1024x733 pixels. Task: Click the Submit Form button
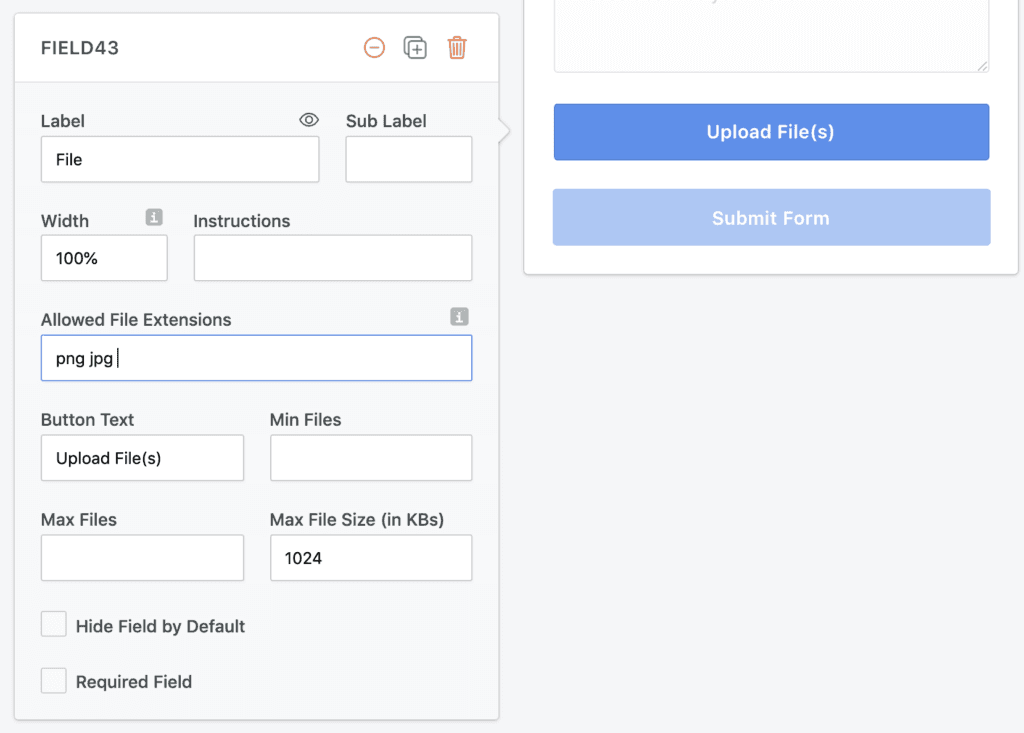[771, 218]
